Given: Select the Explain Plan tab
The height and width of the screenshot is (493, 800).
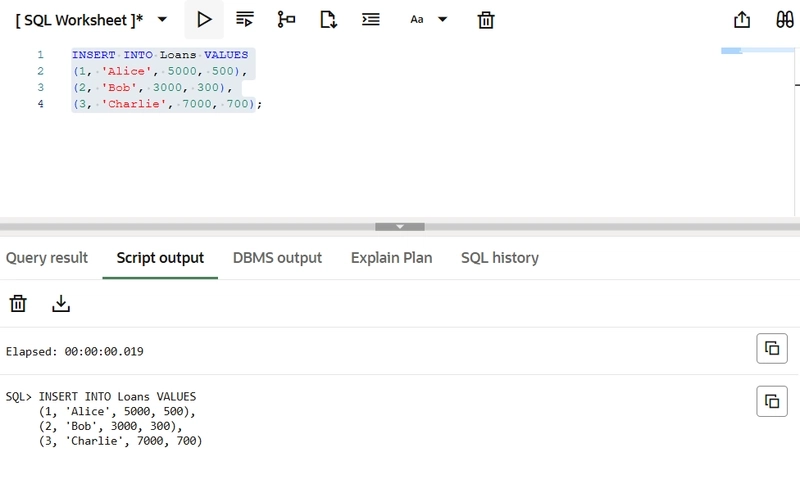Looking at the screenshot, I should coord(391,258).
